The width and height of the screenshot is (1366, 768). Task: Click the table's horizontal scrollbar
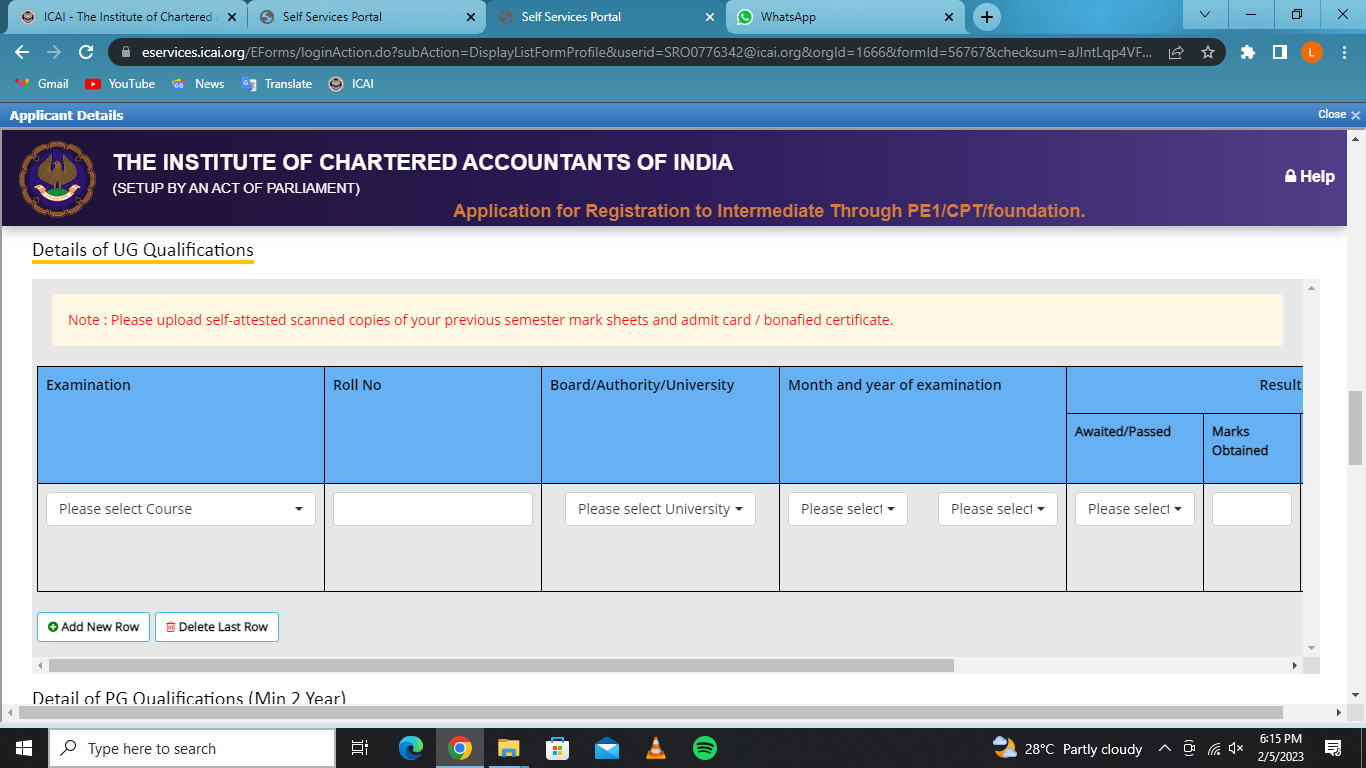(500, 665)
